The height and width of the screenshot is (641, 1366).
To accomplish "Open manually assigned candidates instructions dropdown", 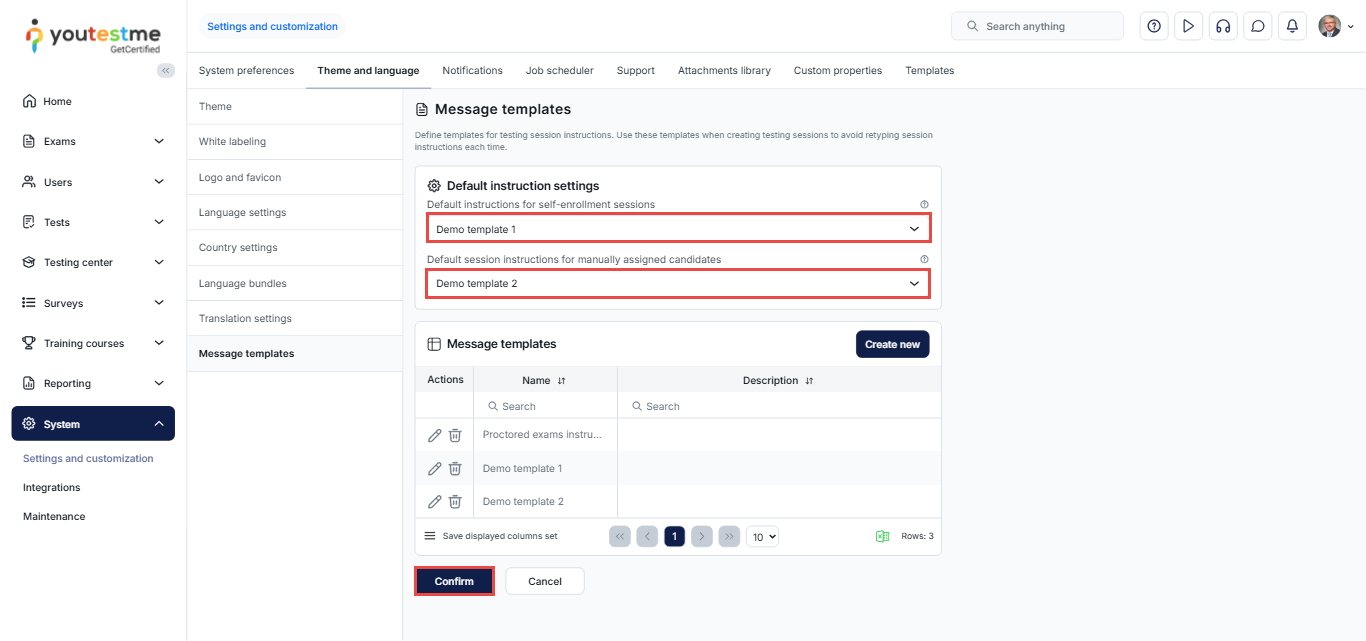I will point(678,283).
